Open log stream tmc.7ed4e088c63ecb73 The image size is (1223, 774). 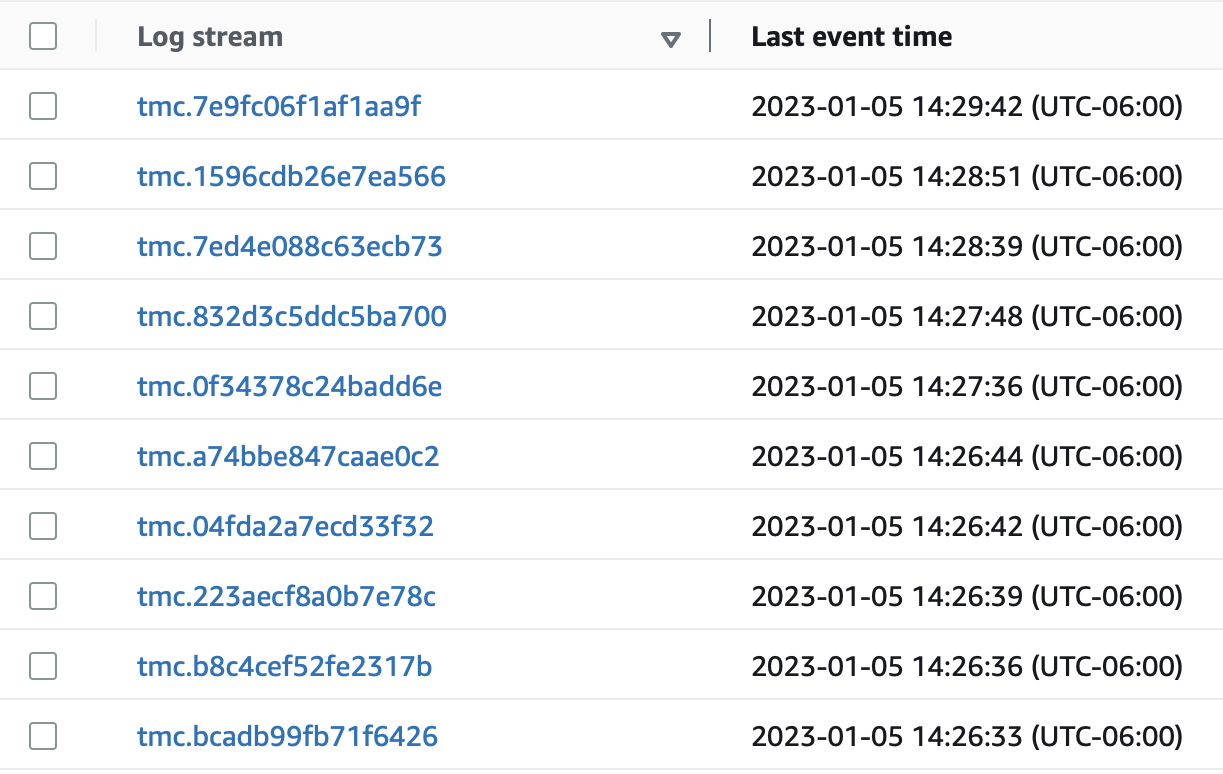(x=288, y=245)
